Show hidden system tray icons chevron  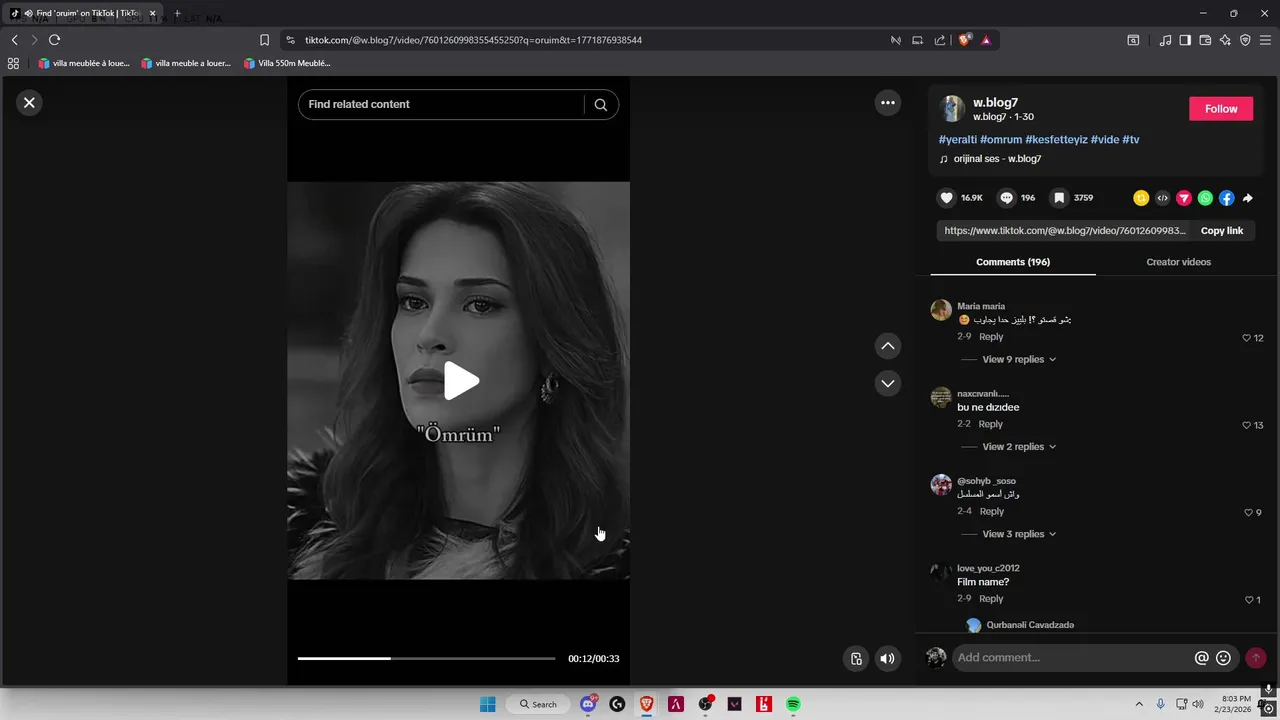pyautogui.click(x=1138, y=704)
